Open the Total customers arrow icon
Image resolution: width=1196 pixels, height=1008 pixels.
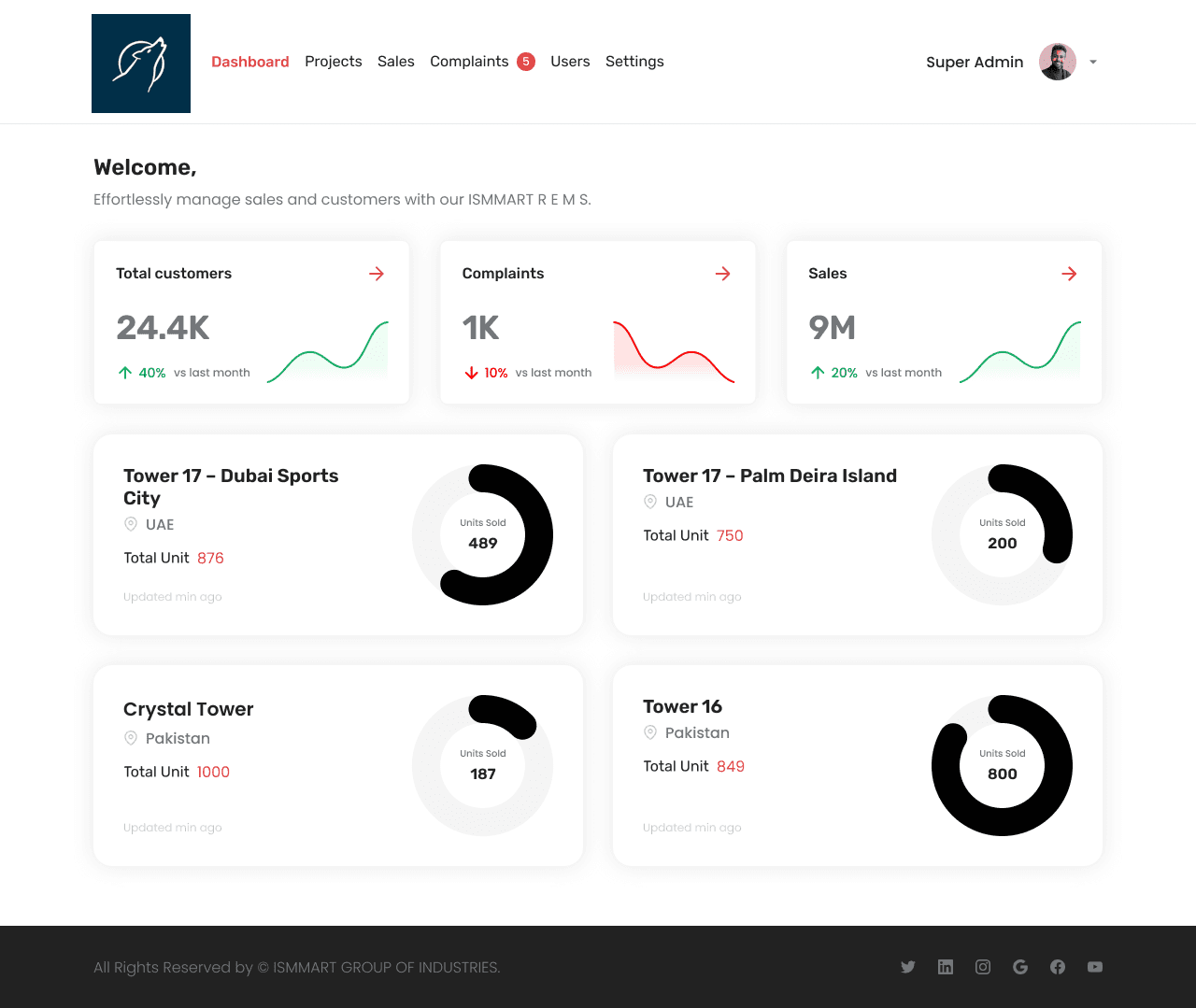point(377,274)
